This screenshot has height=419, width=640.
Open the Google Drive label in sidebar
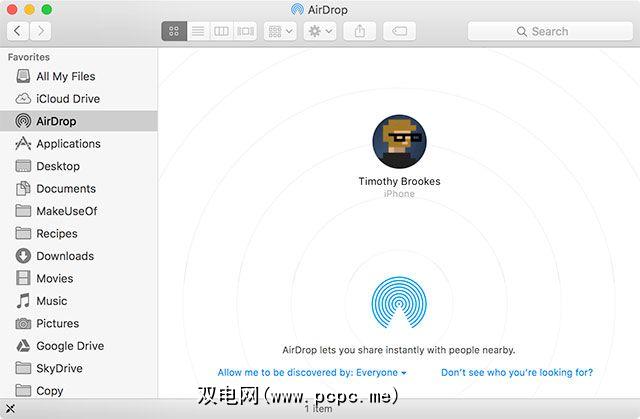tap(70, 346)
